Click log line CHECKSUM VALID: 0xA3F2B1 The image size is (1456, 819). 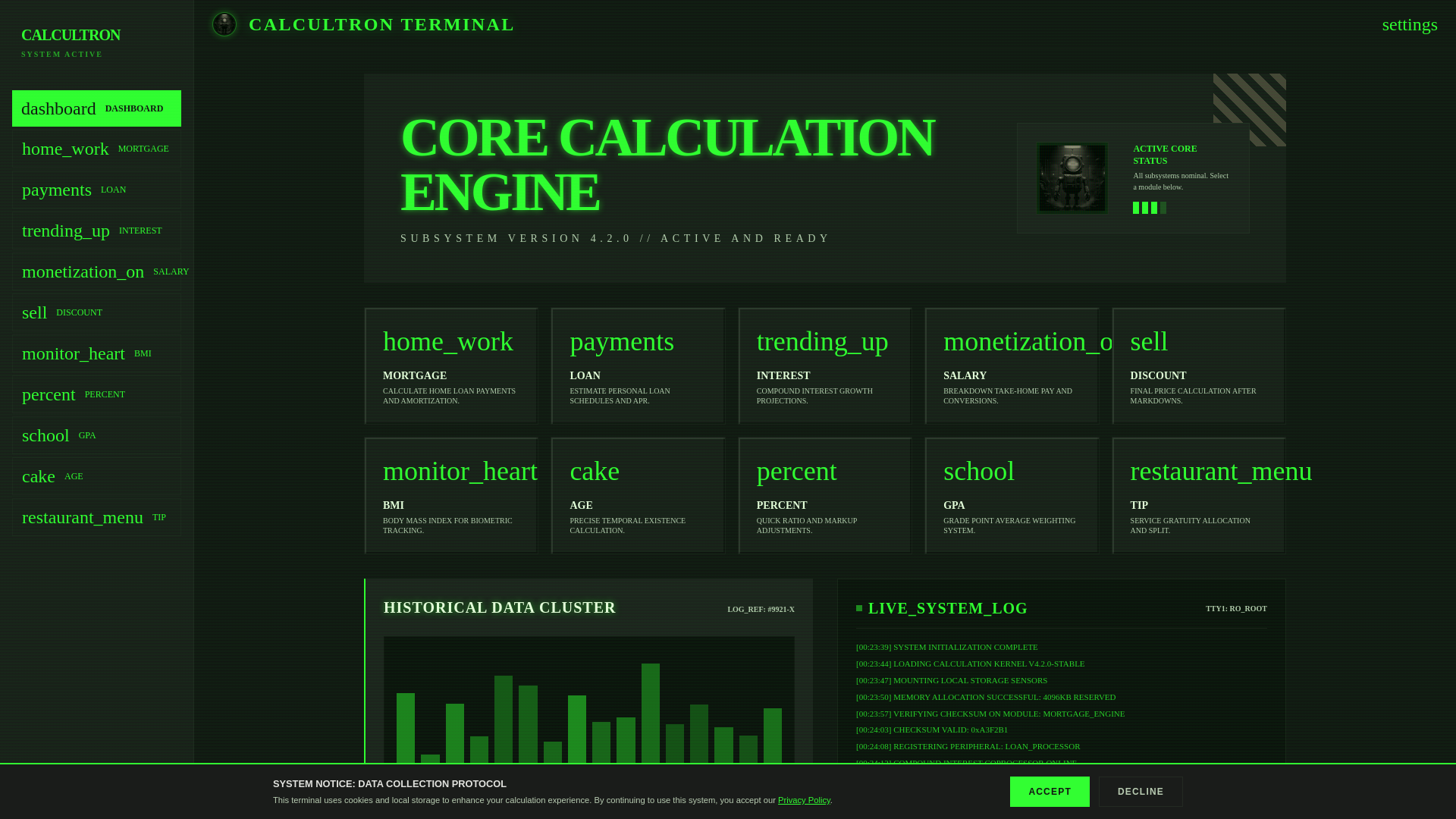click(932, 730)
